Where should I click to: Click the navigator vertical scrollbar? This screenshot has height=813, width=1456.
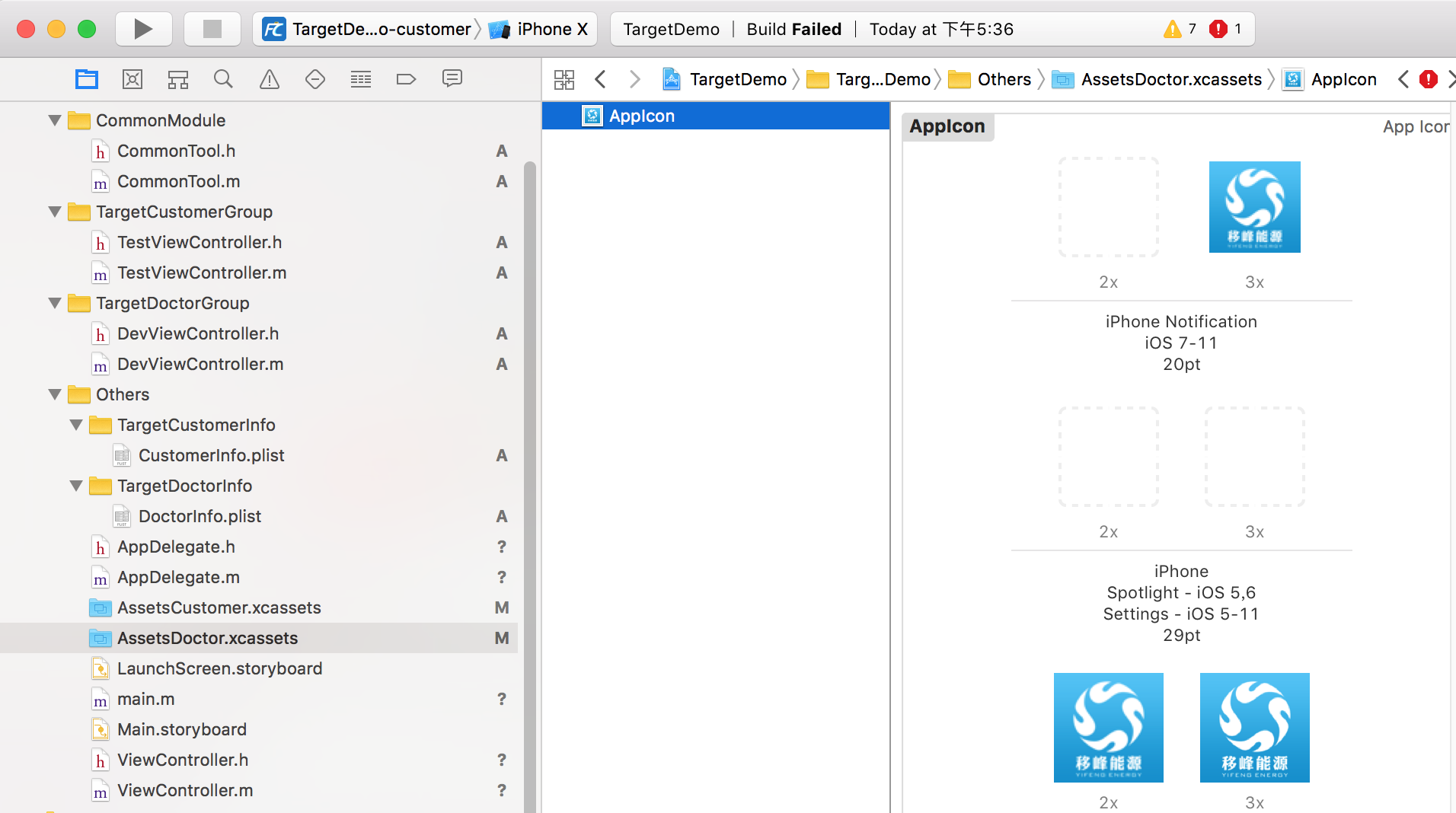pyautogui.click(x=530, y=487)
